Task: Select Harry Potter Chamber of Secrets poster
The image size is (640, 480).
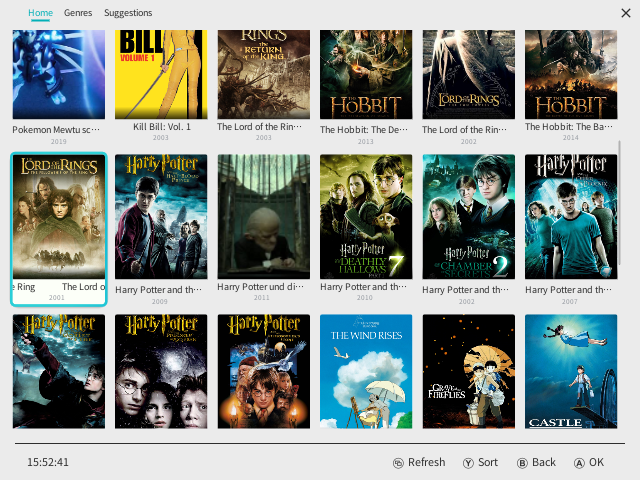Action: pyautogui.click(x=469, y=217)
